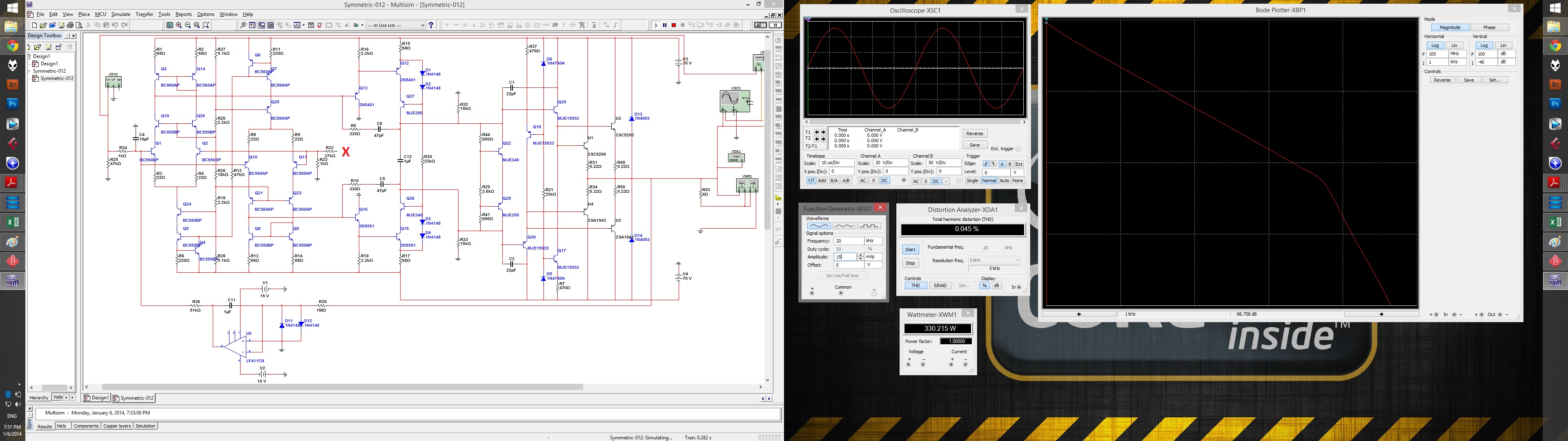Toggle B/A mode in Oscilloscope timebase
The height and width of the screenshot is (441, 1568).
835,181
